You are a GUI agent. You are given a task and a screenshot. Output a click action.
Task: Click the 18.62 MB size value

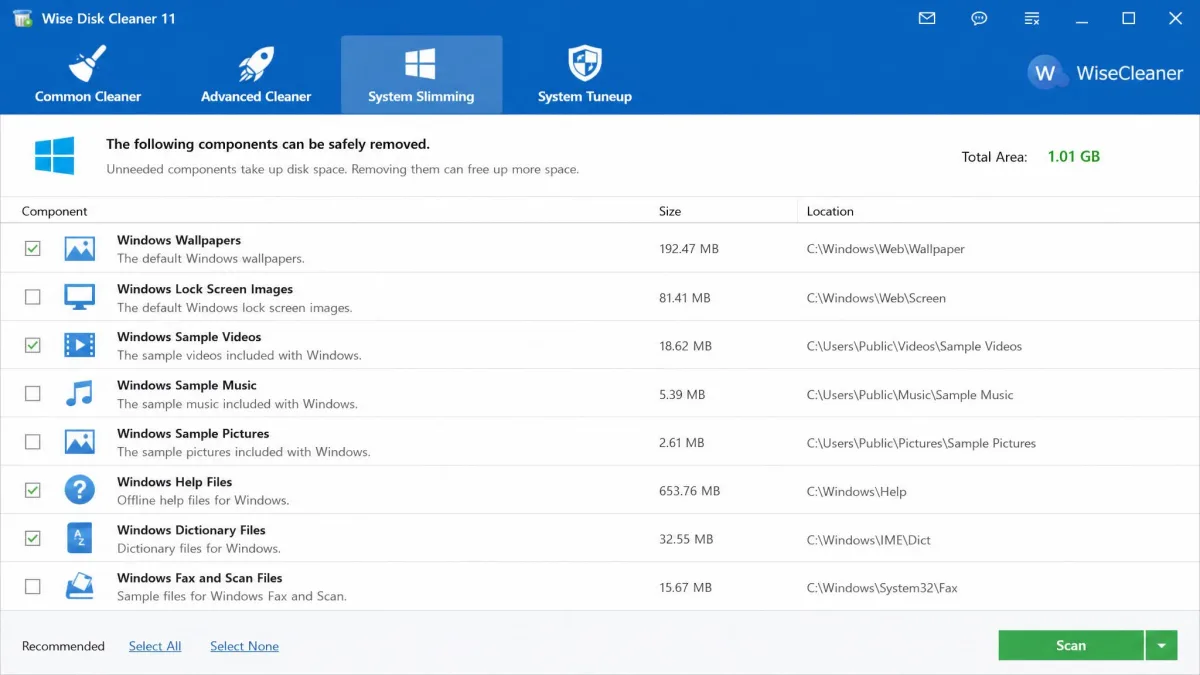point(685,346)
